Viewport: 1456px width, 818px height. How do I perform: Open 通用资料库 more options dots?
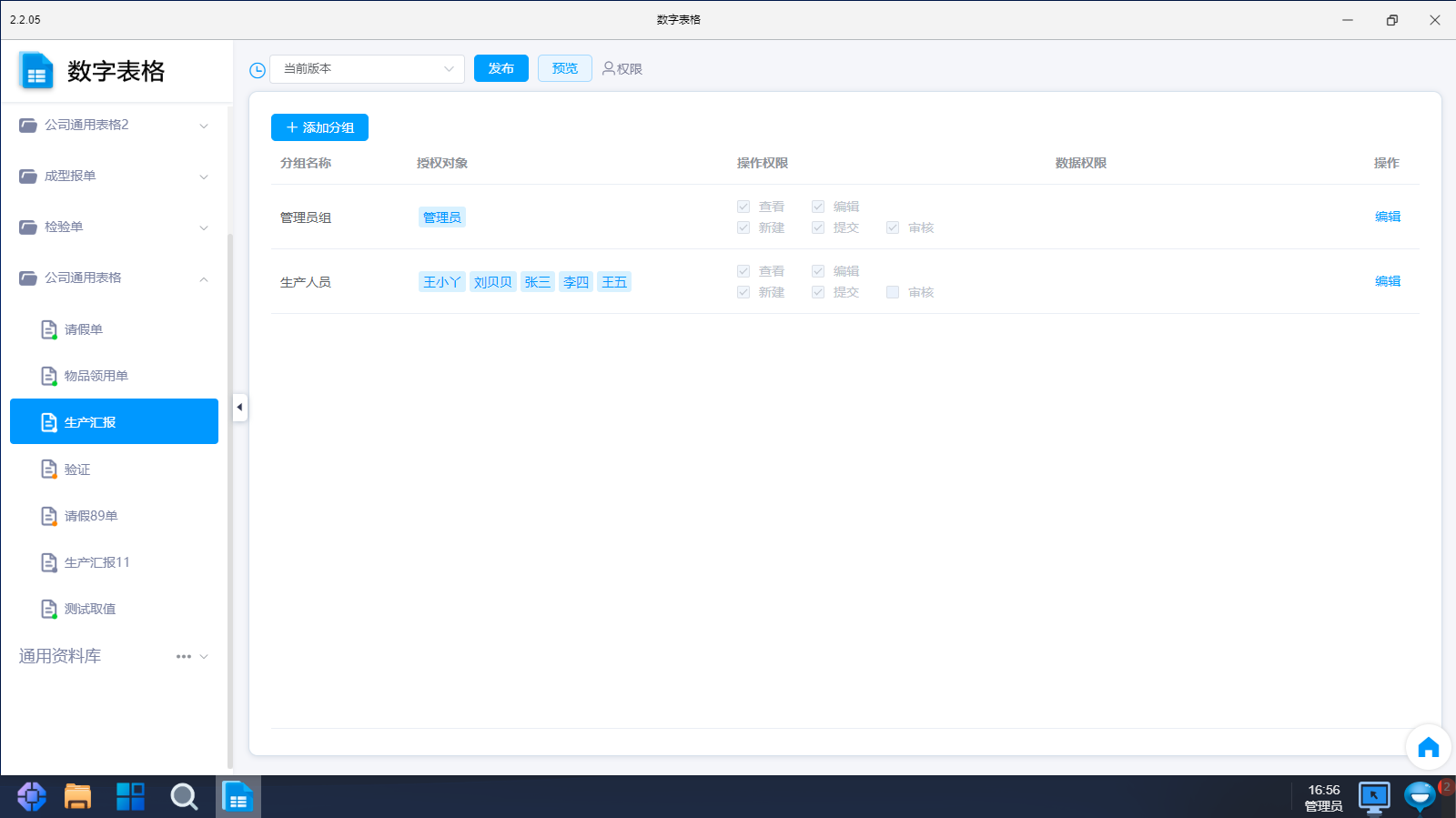click(184, 656)
